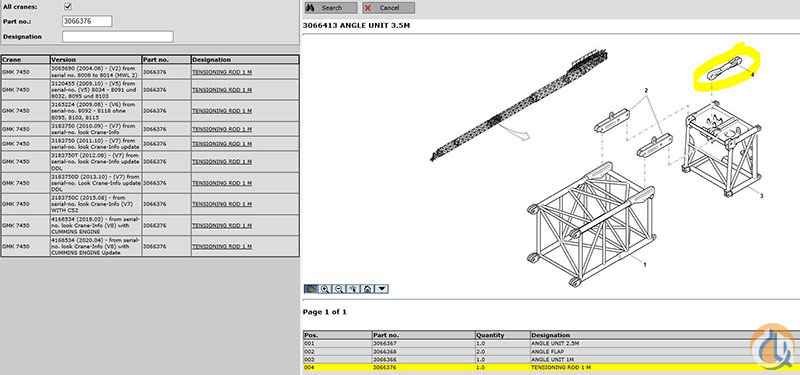The width and height of the screenshot is (800, 375).
Task: Zoom in on the parts diagram
Action: coord(324,289)
